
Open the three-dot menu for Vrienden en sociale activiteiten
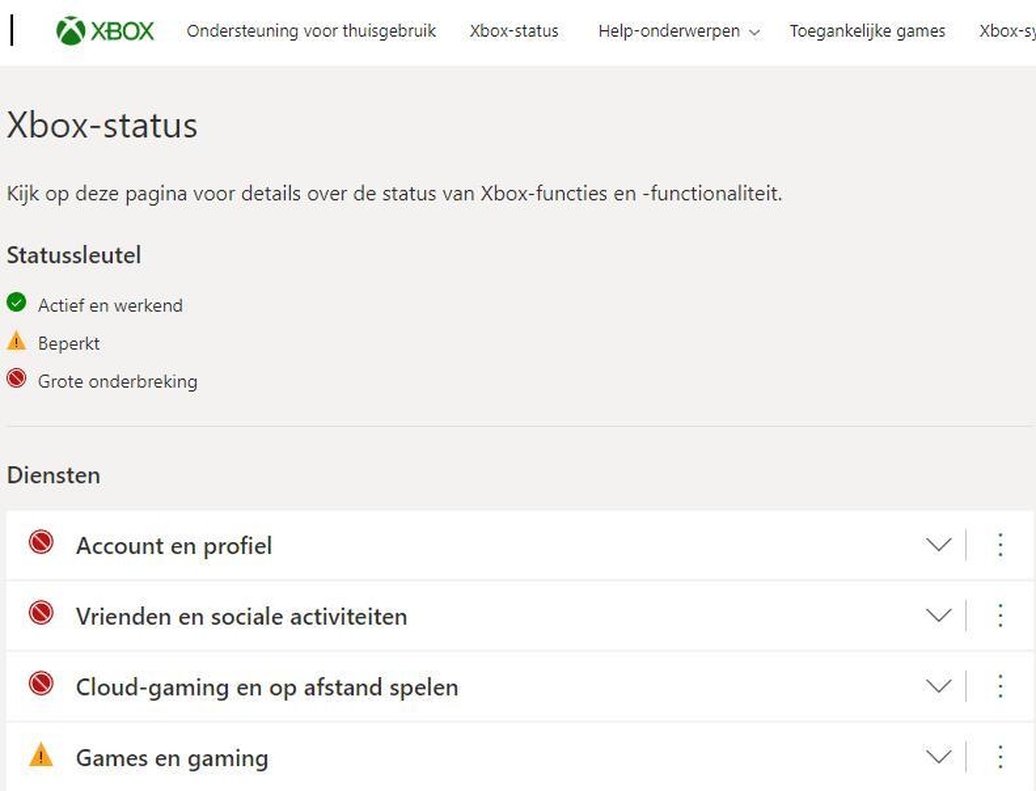click(x=1000, y=616)
